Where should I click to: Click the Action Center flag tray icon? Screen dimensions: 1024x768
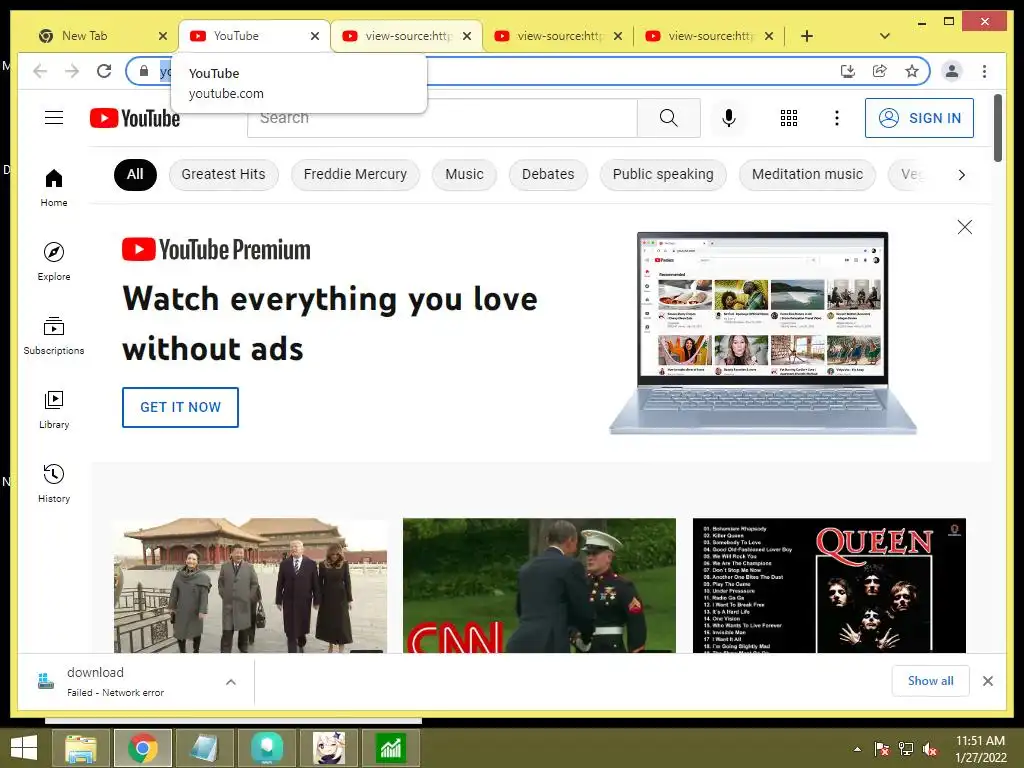(x=882, y=749)
